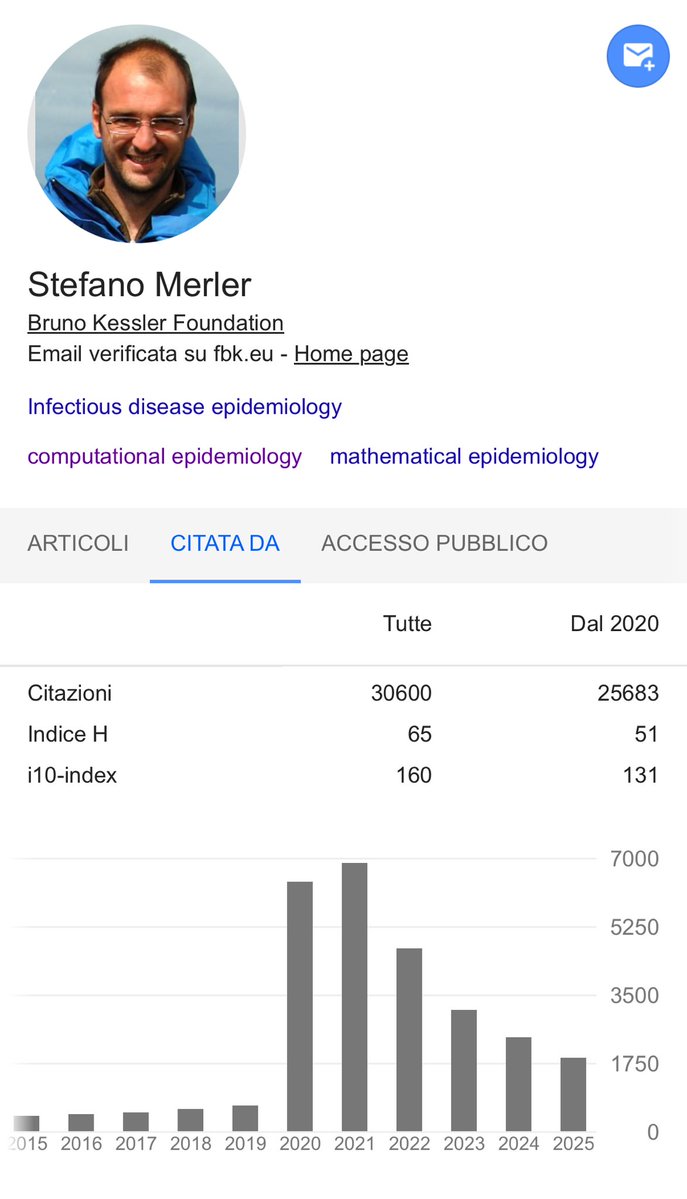Image resolution: width=687 pixels, height=1199 pixels.
Task: Open the Bruno Kessler Foundation link
Action: coord(155,323)
